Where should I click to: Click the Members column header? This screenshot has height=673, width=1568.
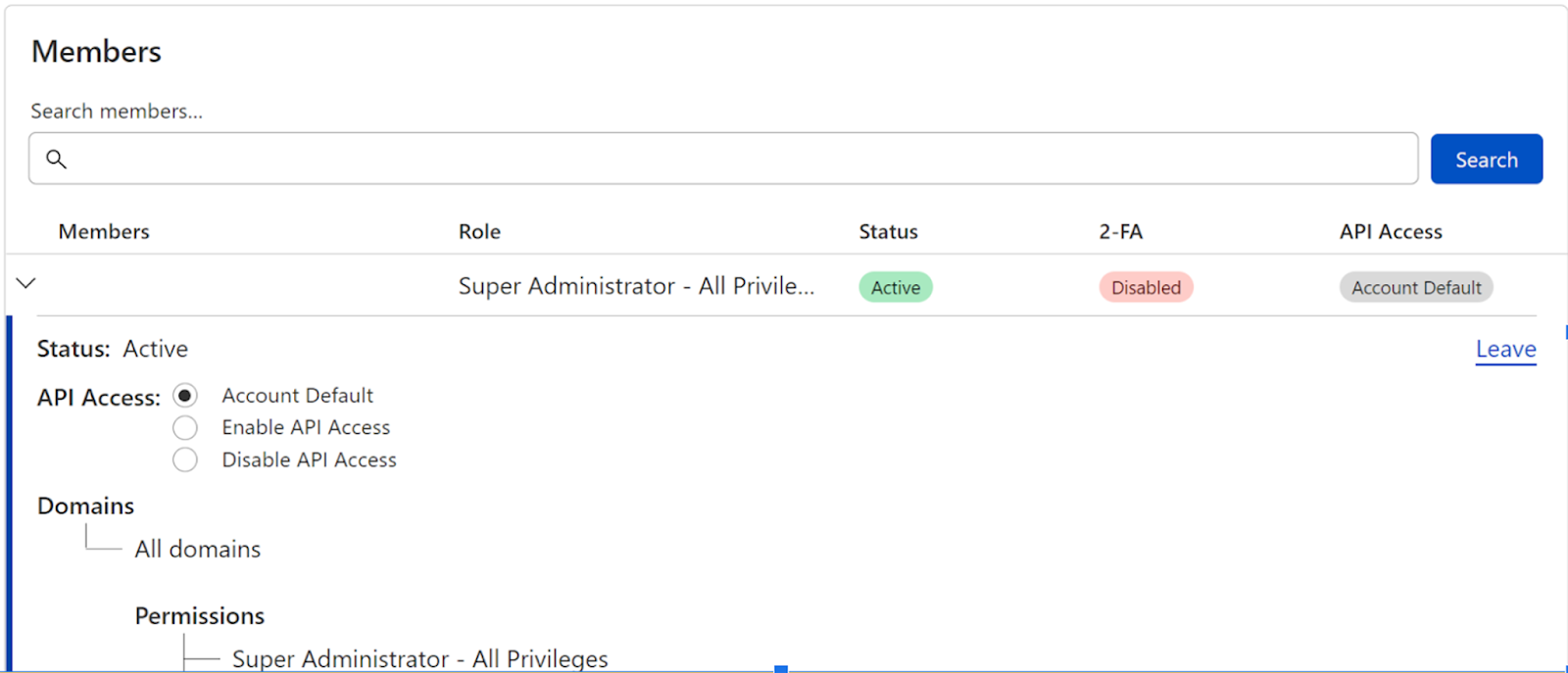pos(104,232)
